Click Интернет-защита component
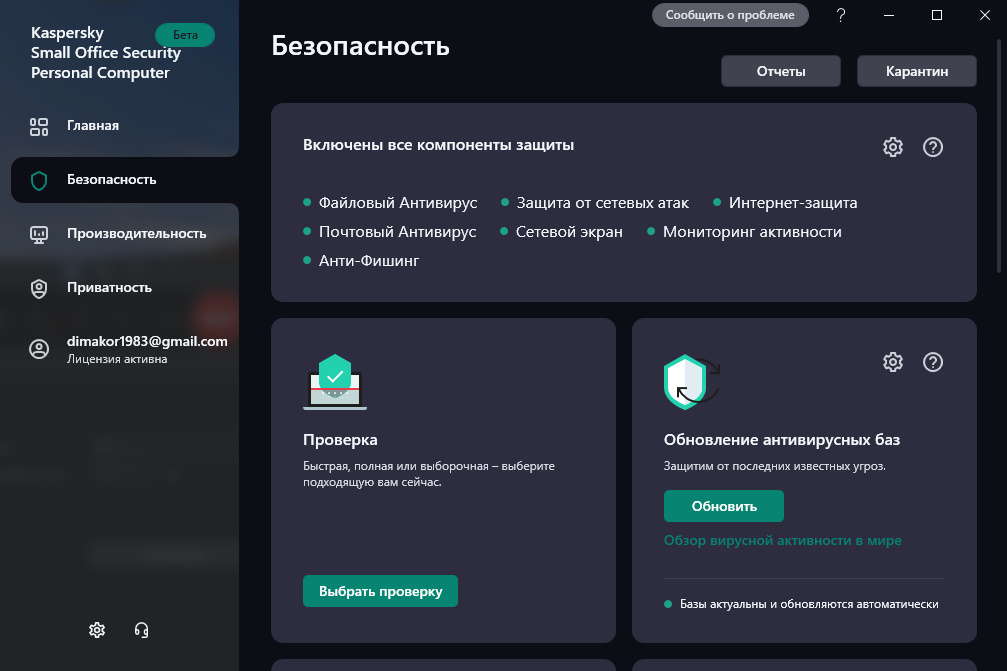This screenshot has width=1007, height=671. pyautogui.click(x=785, y=203)
